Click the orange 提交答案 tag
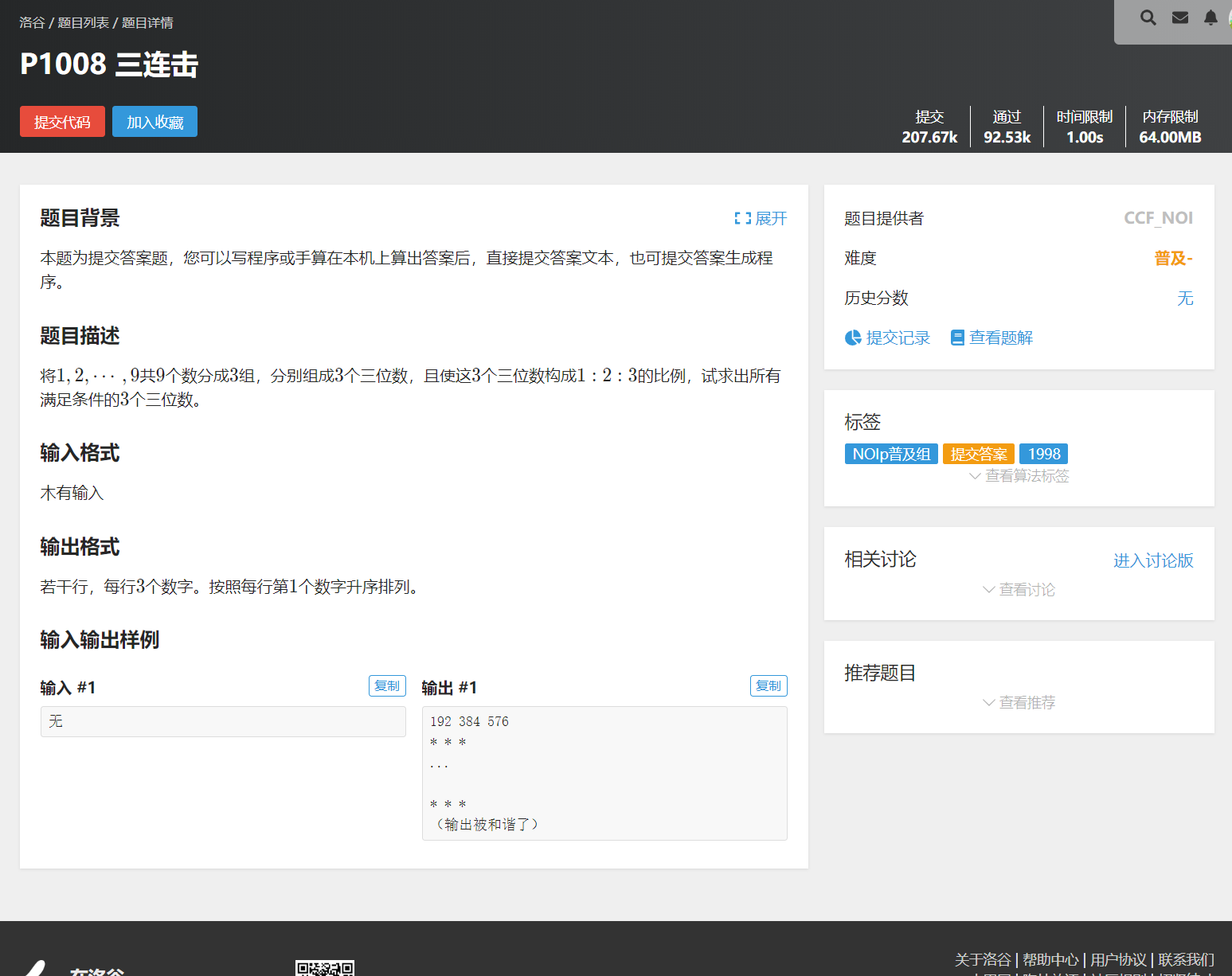Viewport: 1232px width, 976px height. tap(978, 453)
